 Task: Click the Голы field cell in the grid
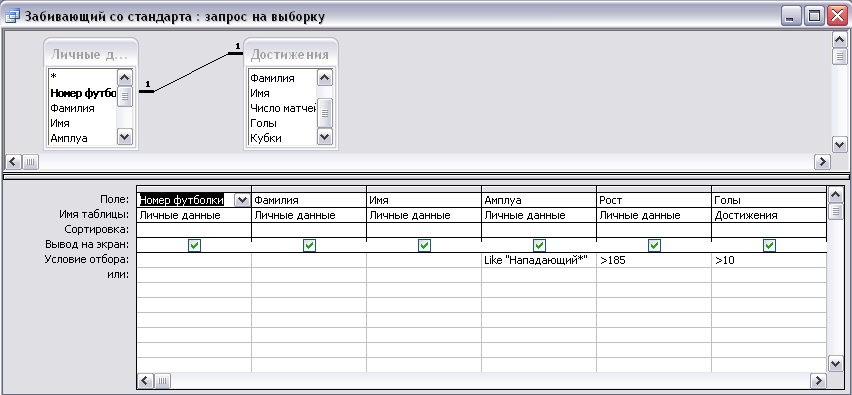[x=769, y=200]
